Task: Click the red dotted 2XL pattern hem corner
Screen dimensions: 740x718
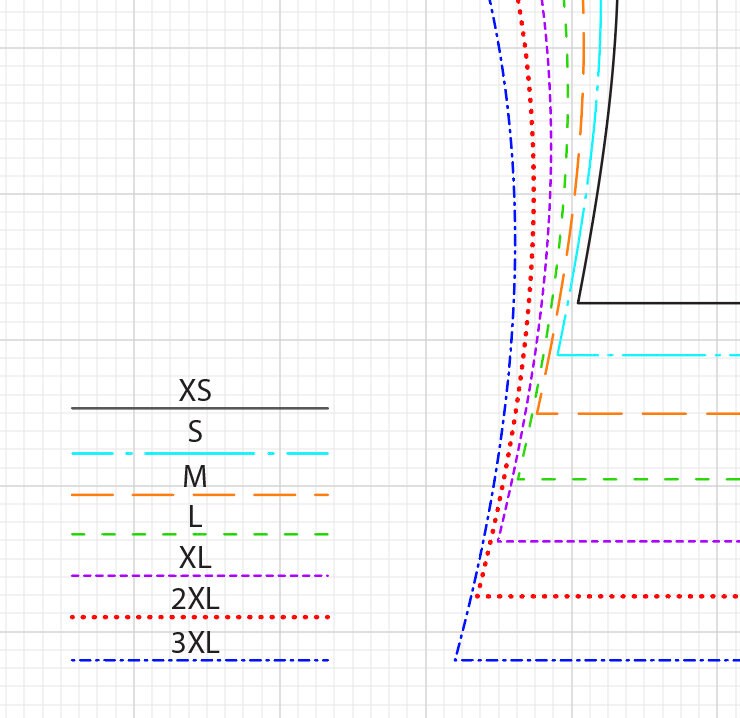Action: pos(476,596)
